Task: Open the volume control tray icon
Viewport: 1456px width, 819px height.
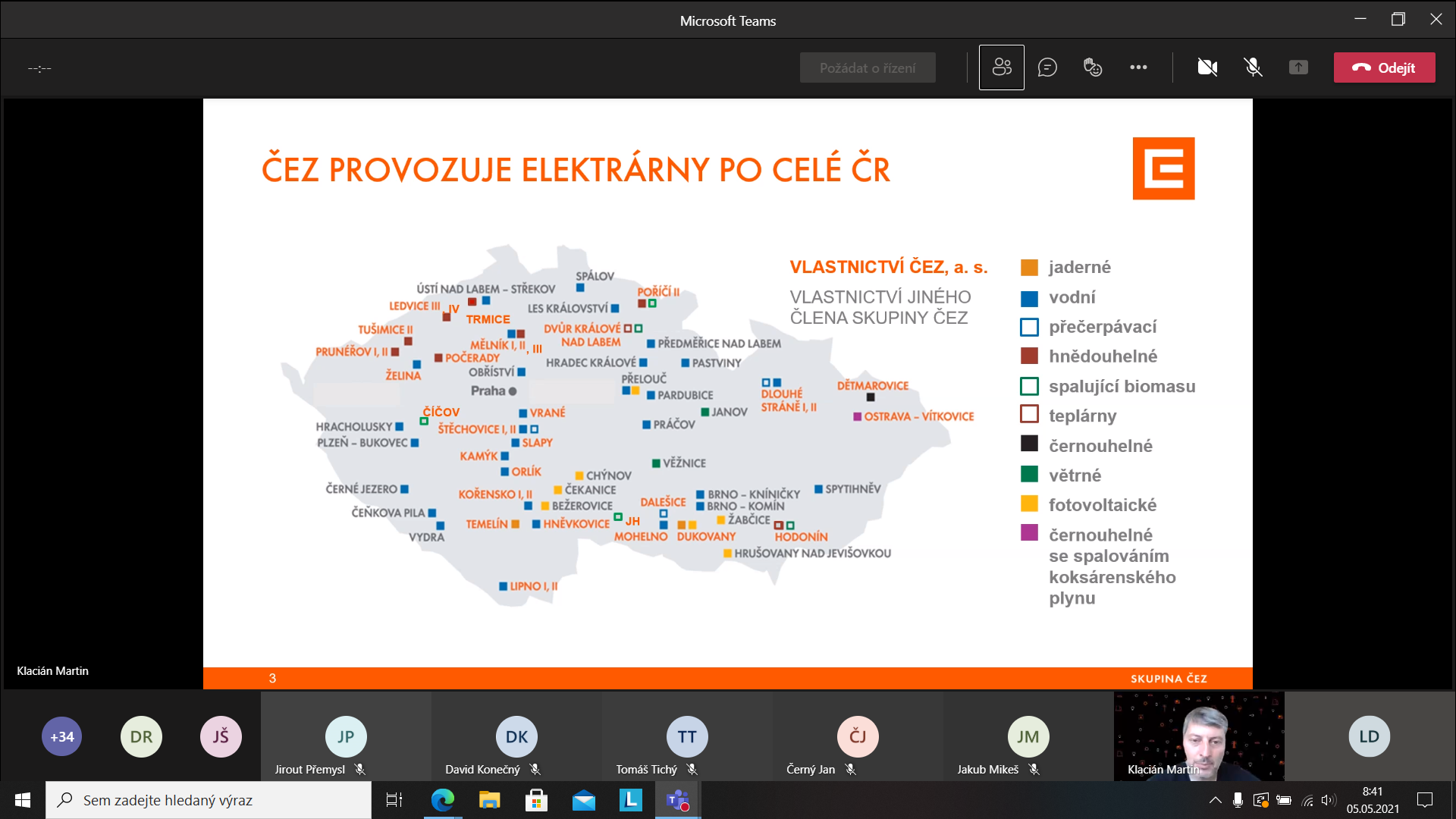Action: (1329, 800)
